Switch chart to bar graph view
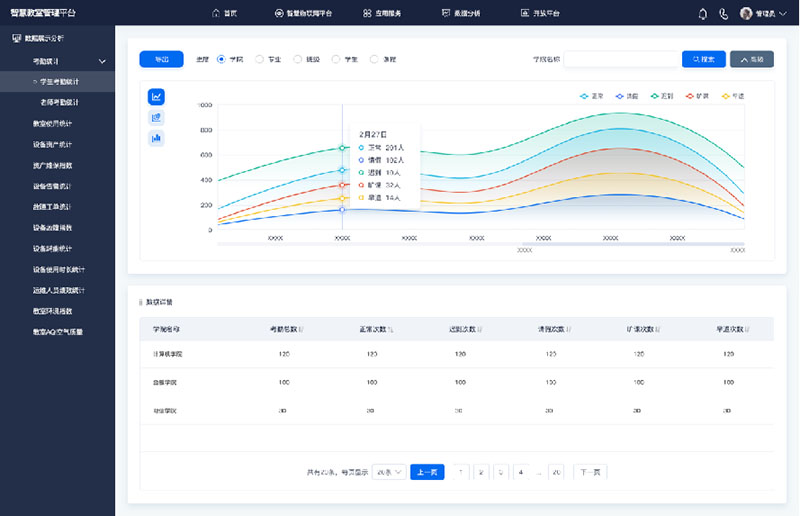800x516 pixels. pyautogui.click(x=157, y=138)
